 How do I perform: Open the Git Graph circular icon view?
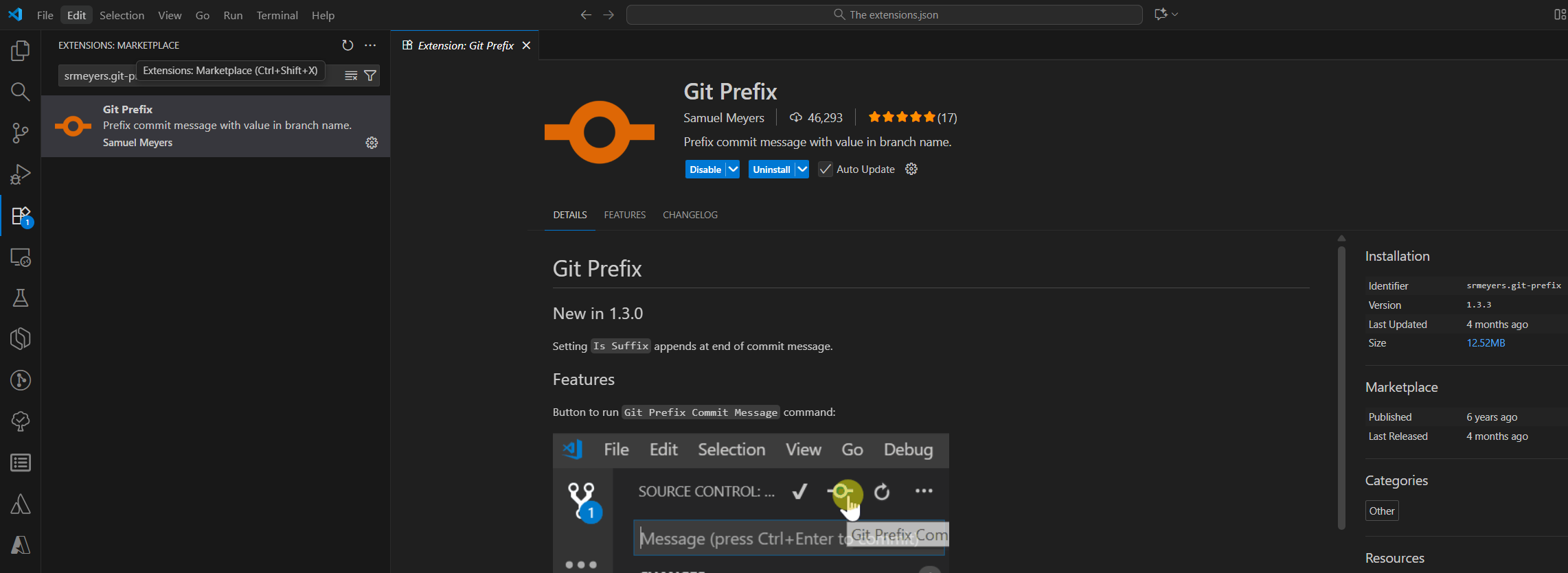(21, 380)
